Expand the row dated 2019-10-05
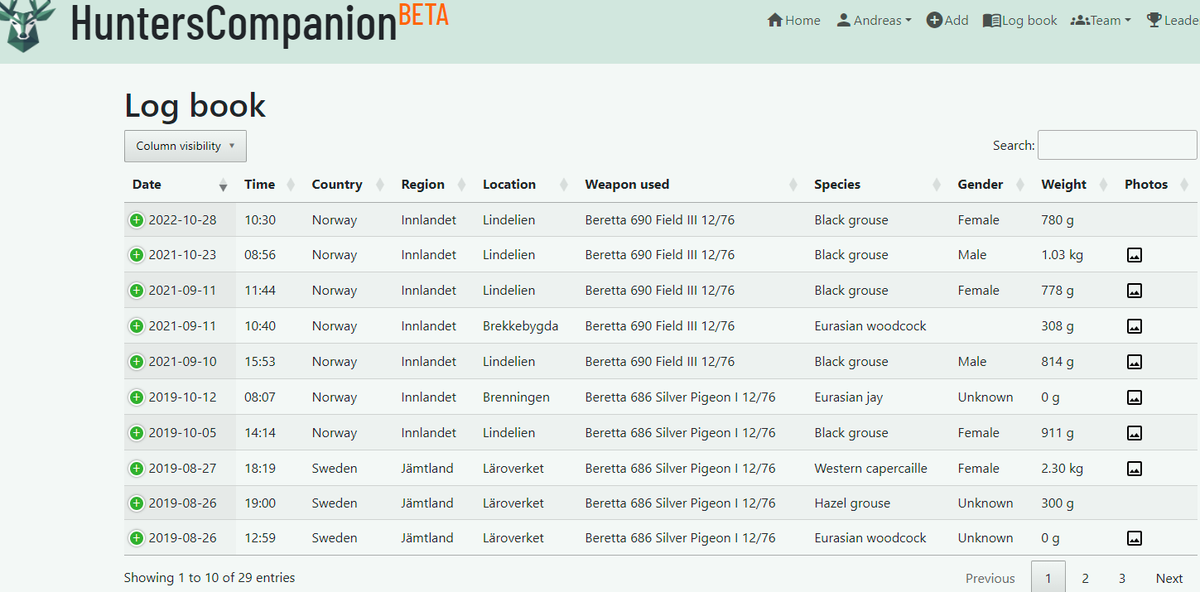Viewport: 1200px width, 592px height. point(136,433)
